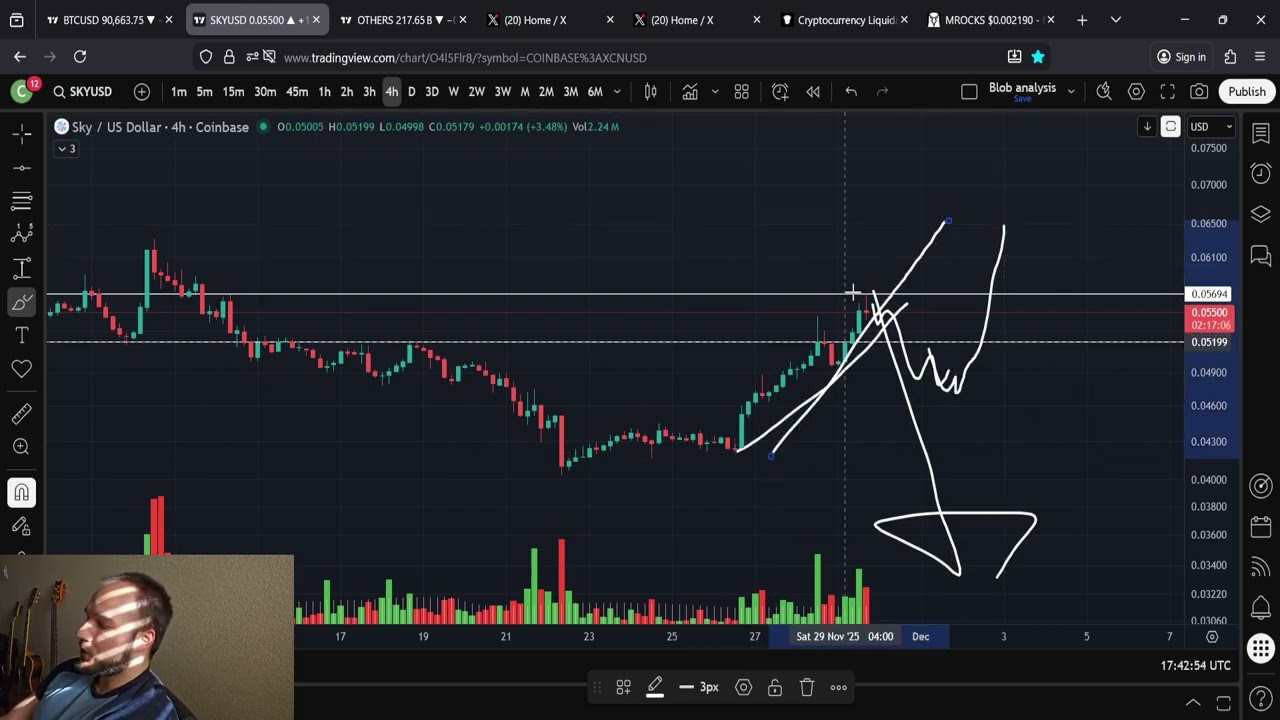
Task: Open the Fibonacci and Gann tools
Action: pyautogui.click(x=21, y=201)
